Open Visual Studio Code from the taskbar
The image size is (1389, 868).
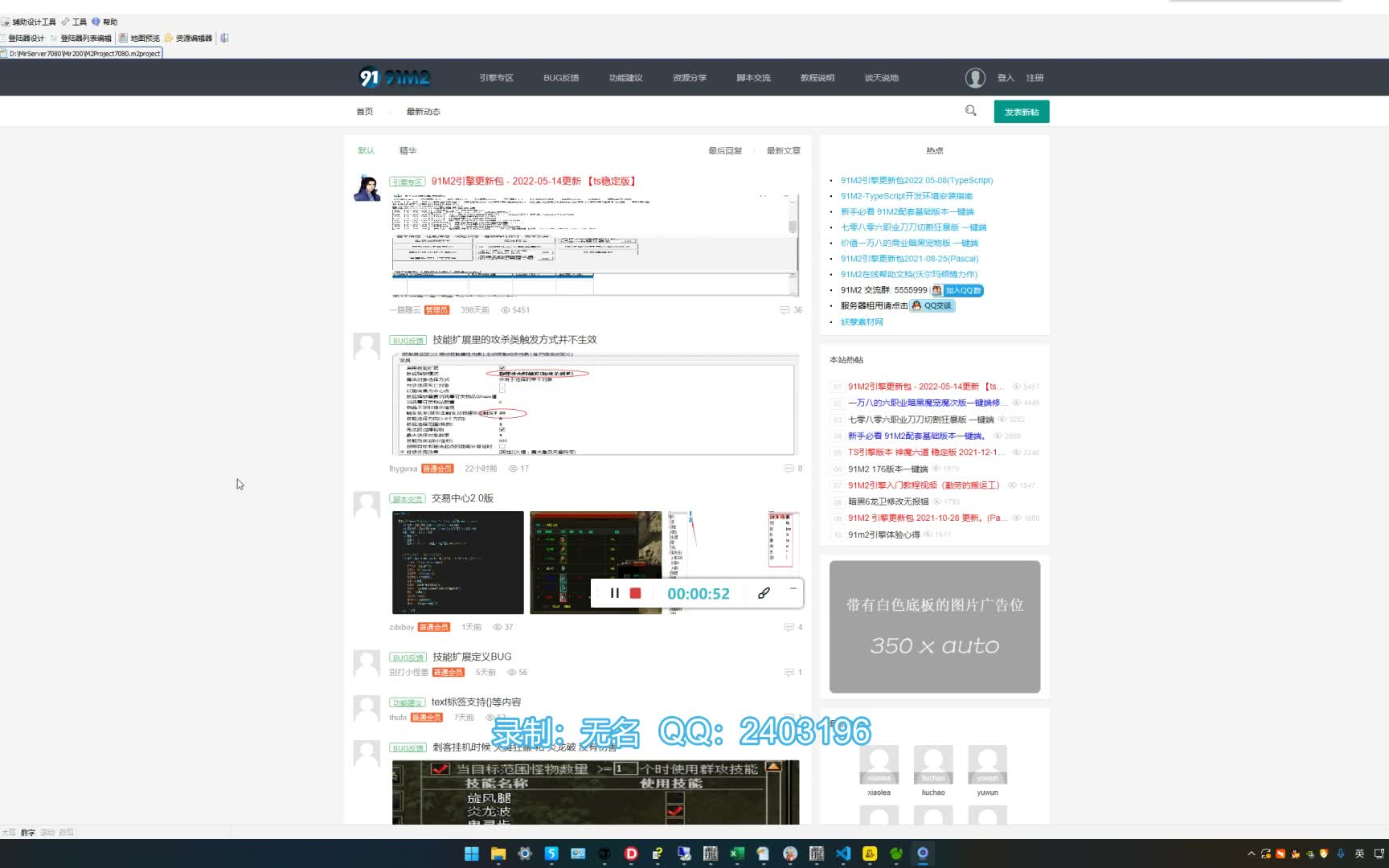click(843, 854)
